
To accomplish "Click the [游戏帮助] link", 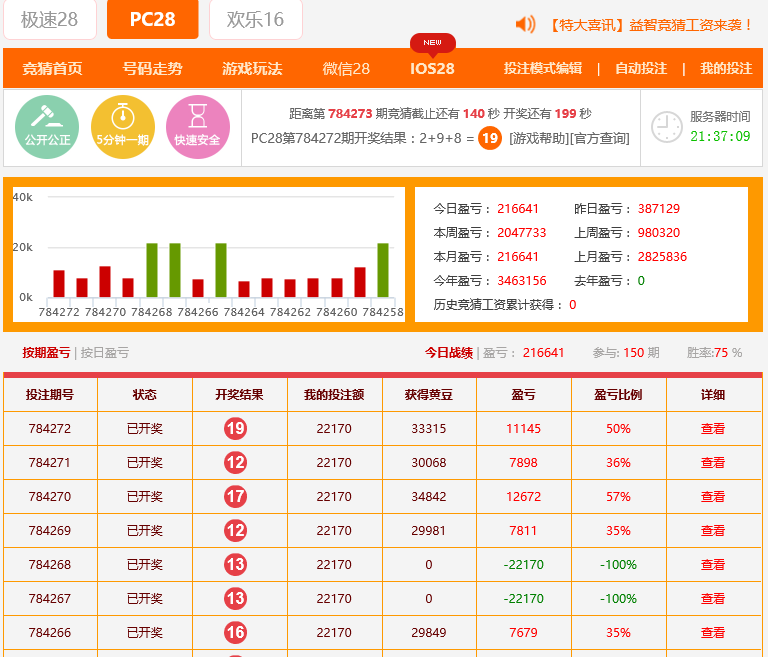I will tap(539, 139).
